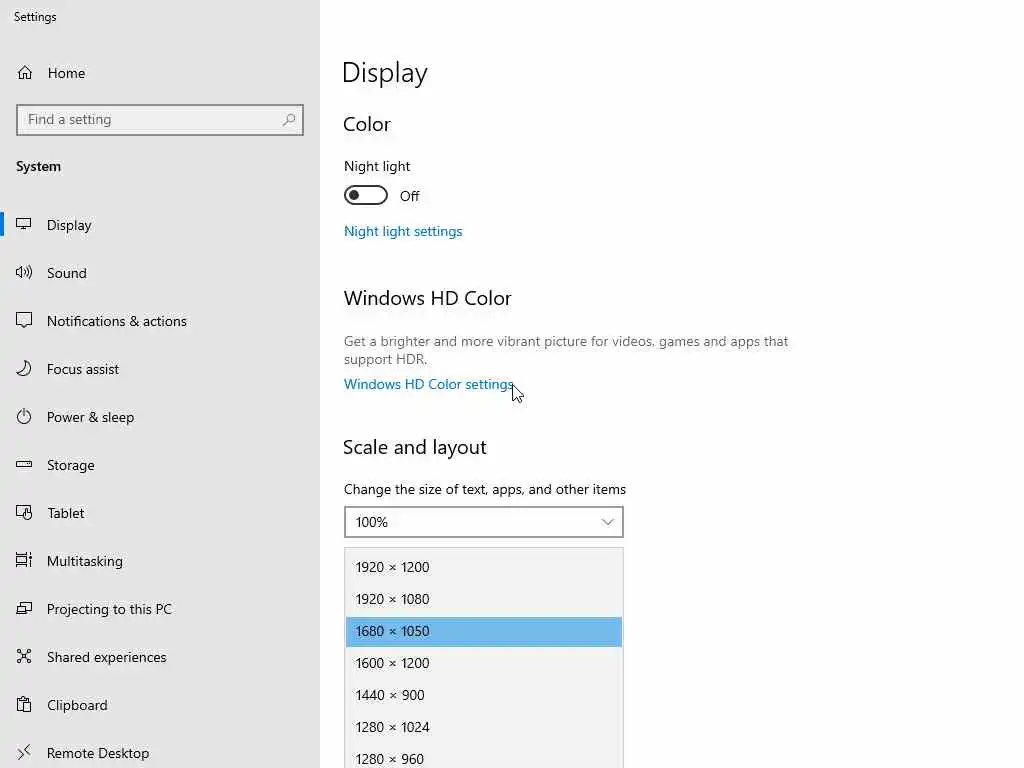This screenshot has height=768, width=1024.
Task: Click inside Find a setting field
Action: (160, 120)
